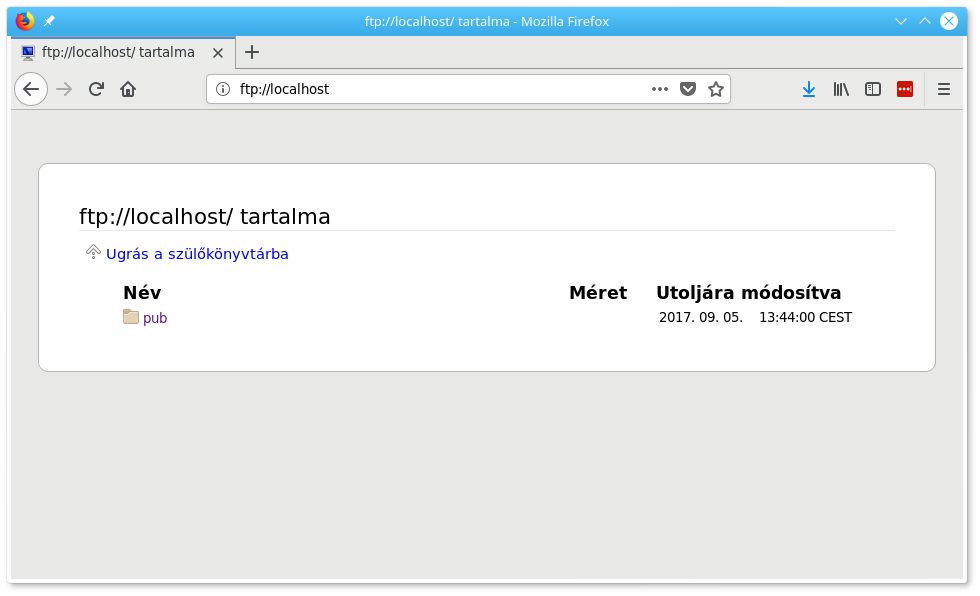Image resolution: width=980 pixels, height=596 pixels.
Task: Open the Firefox home page
Action: pyautogui.click(x=128, y=89)
